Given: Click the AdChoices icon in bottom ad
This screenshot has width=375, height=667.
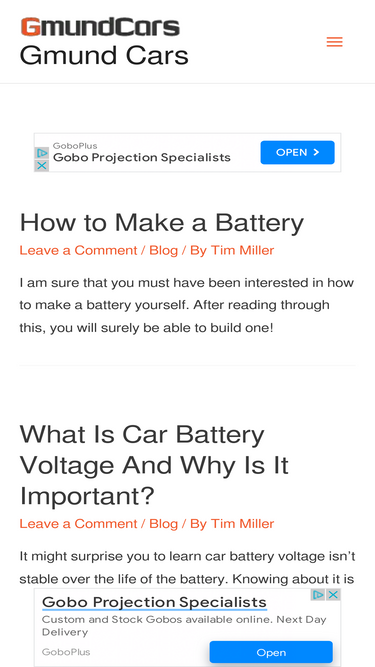Looking at the screenshot, I should click(318, 595).
